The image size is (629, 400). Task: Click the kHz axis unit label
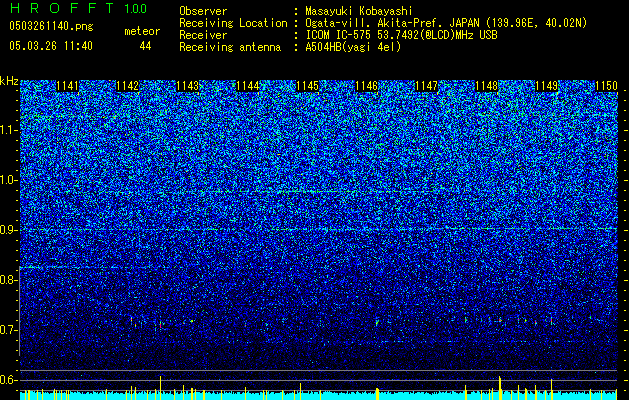[x=9, y=81]
